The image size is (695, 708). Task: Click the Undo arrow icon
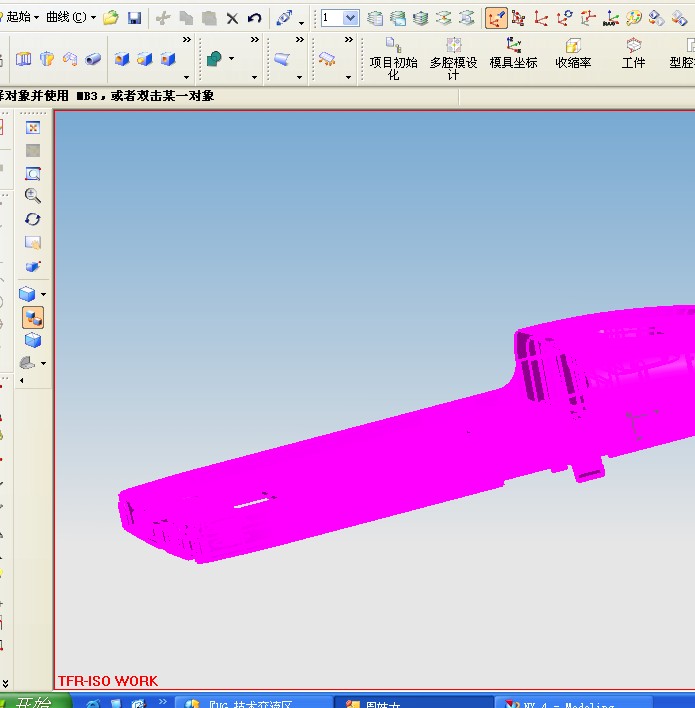255,18
